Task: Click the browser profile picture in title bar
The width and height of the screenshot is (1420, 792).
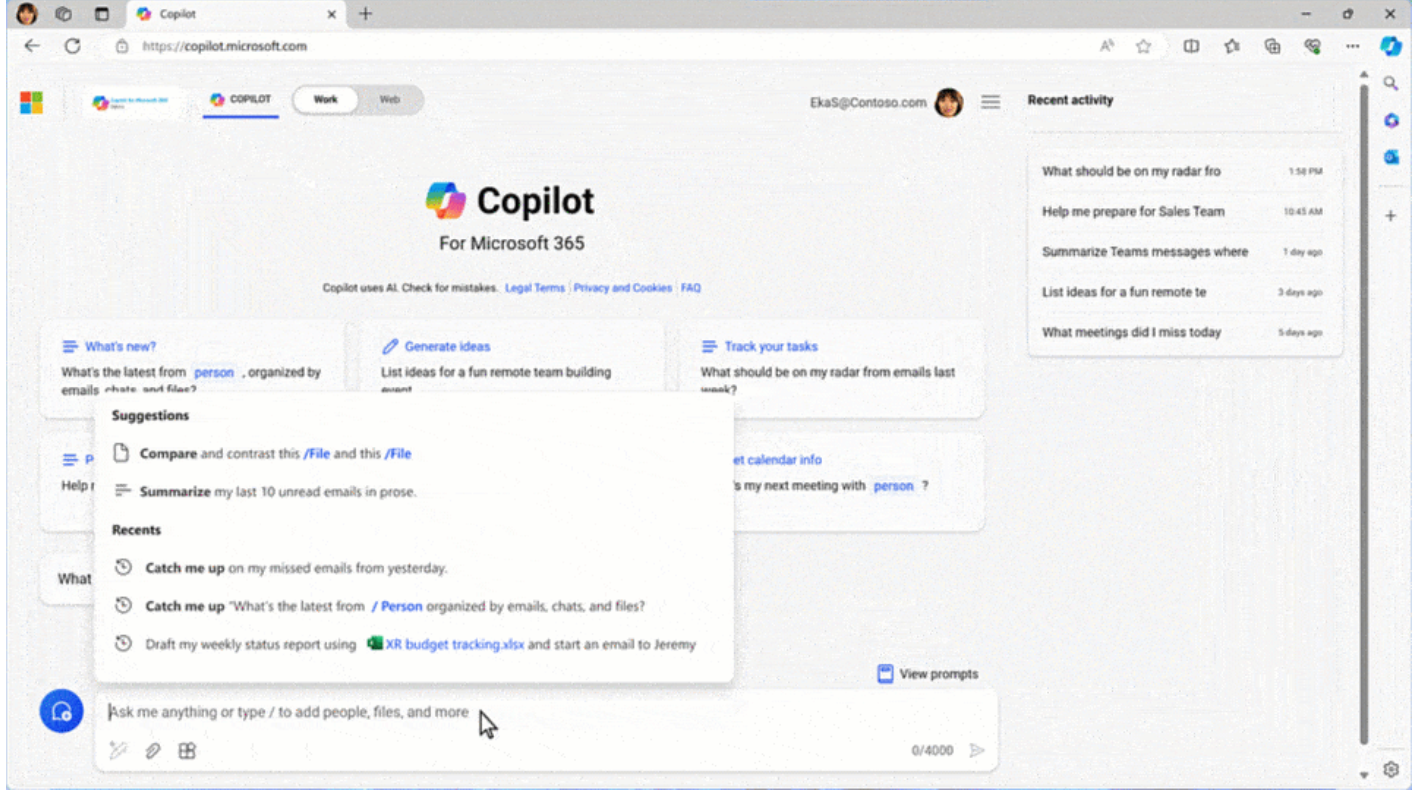Action: (x=27, y=14)
